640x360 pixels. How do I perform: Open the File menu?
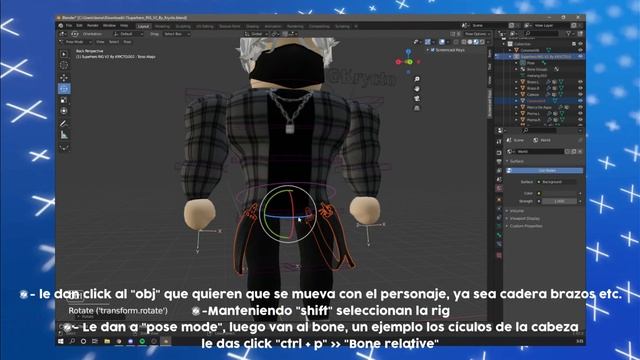click(x=69, y=26)
